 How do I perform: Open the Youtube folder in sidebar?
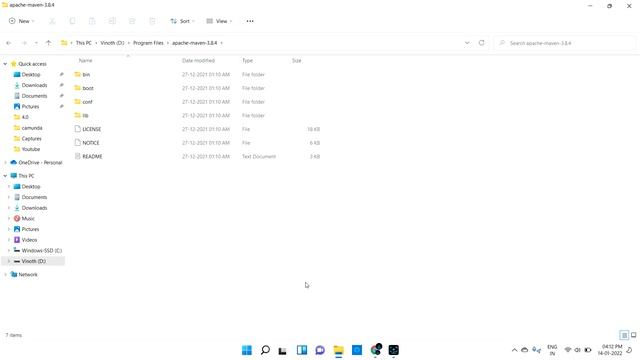[31, 149]
